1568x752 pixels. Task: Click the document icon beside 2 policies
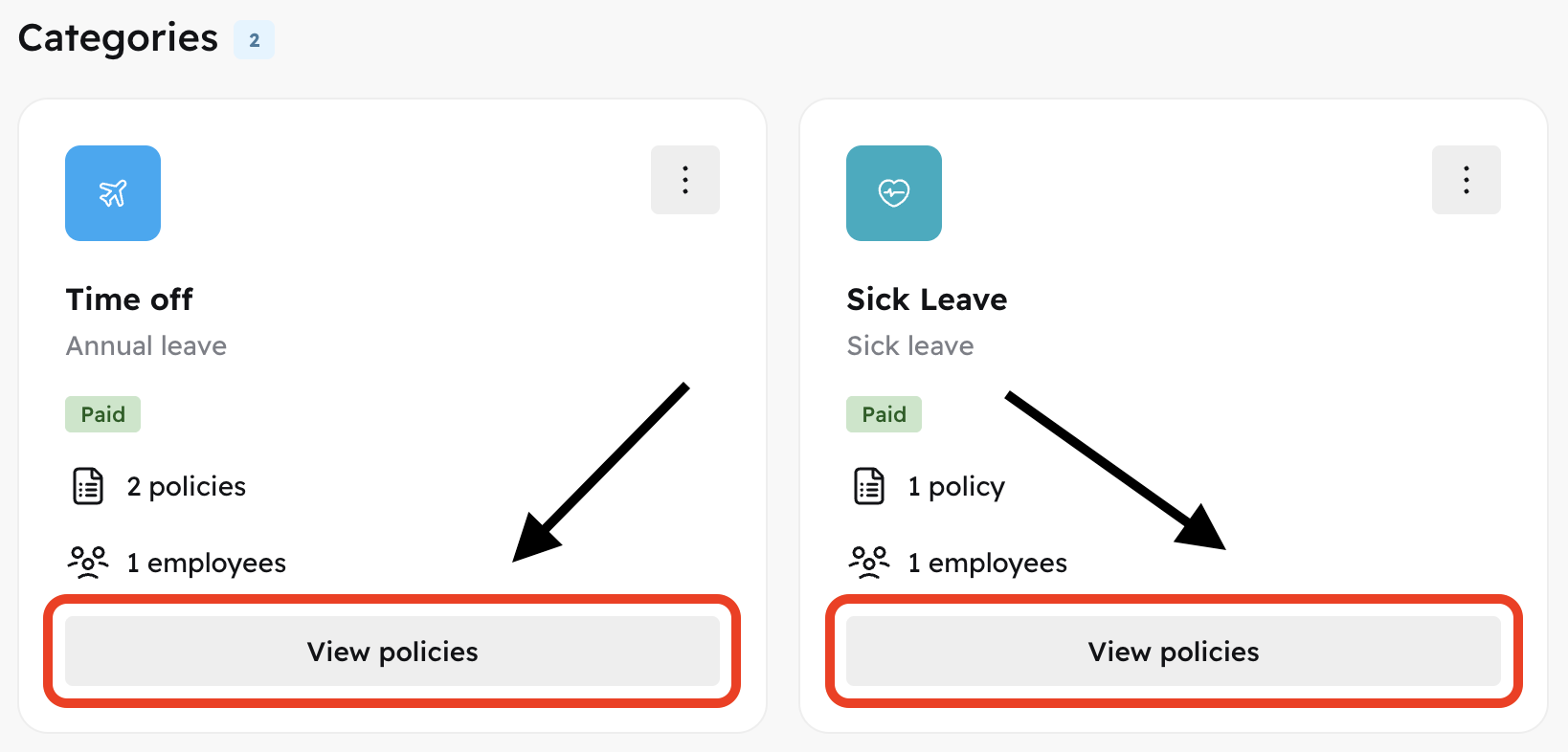click(x=89, y=486)
